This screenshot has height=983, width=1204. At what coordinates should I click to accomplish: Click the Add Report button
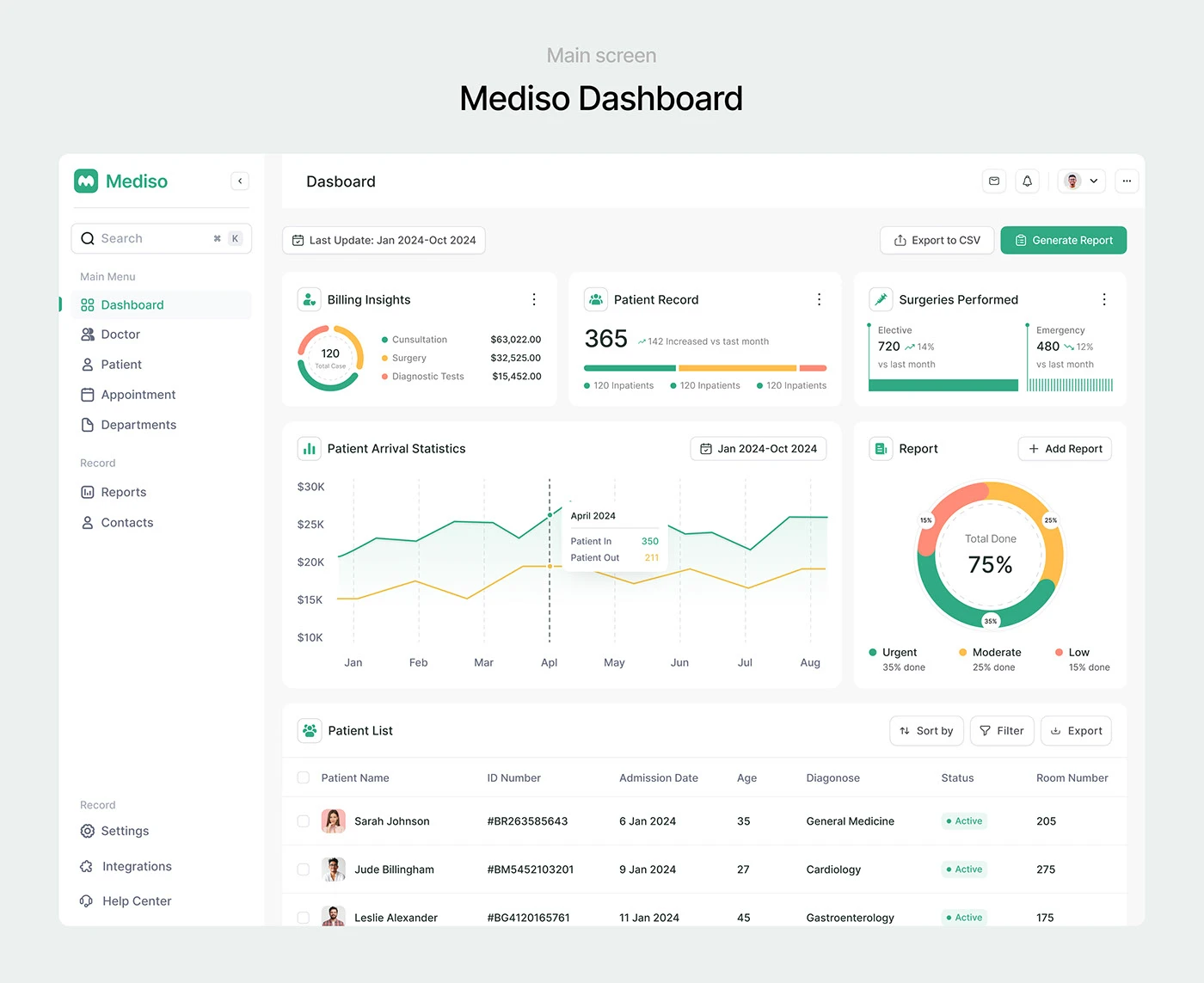pos(1065,449)
